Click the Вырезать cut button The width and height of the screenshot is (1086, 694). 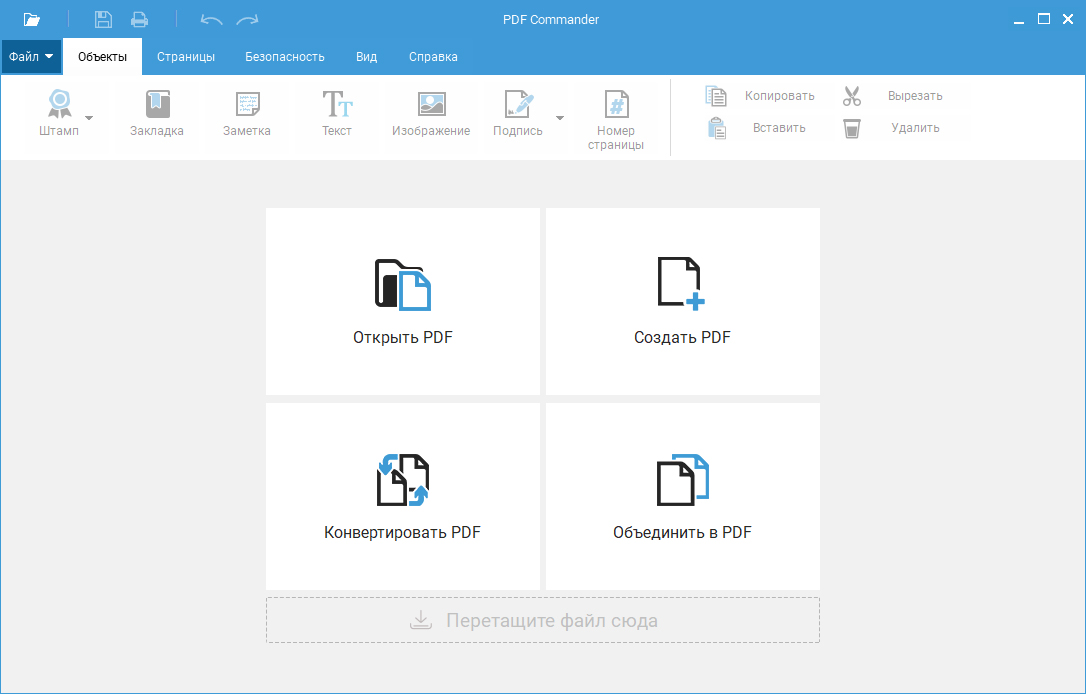tap(893, 96)
